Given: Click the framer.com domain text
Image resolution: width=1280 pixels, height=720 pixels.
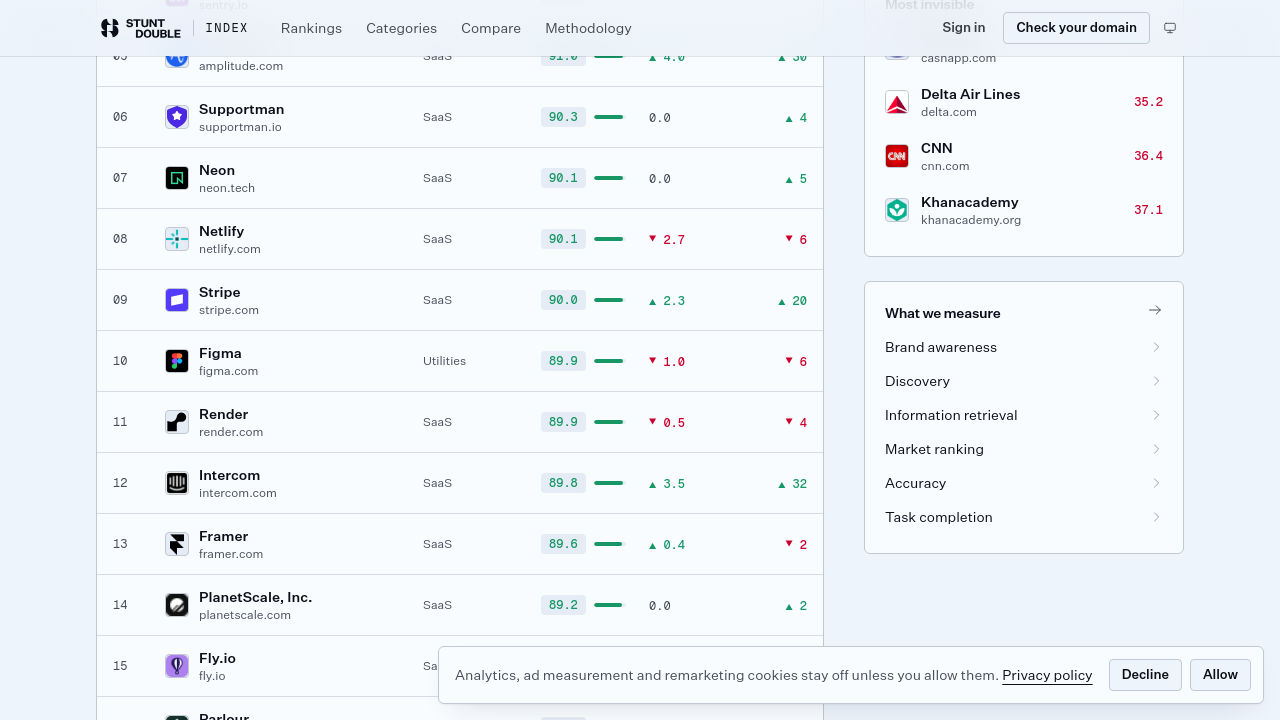Looking at the screenshot, I should point(231,554).
